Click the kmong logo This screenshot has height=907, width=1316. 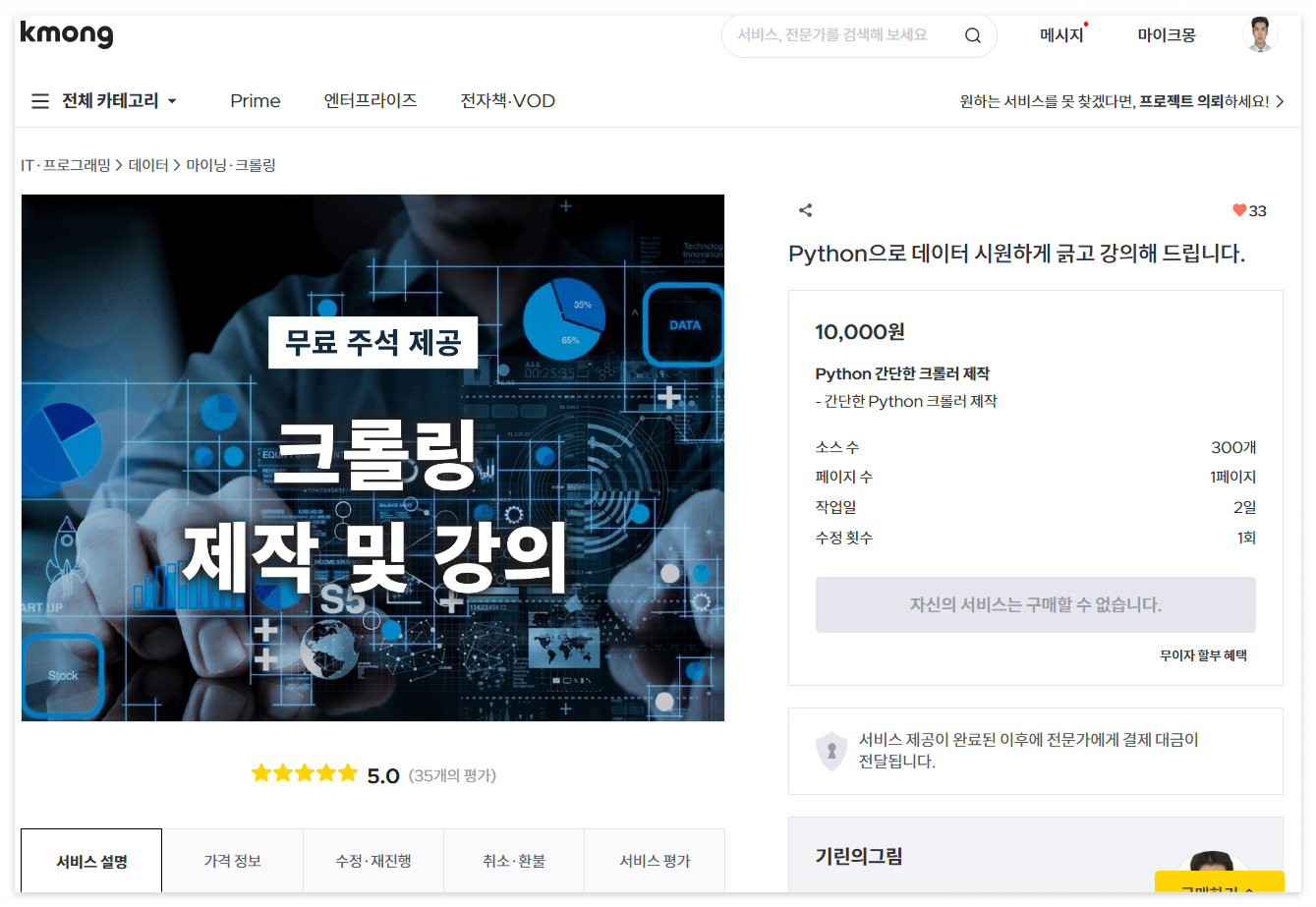(67, 34)
